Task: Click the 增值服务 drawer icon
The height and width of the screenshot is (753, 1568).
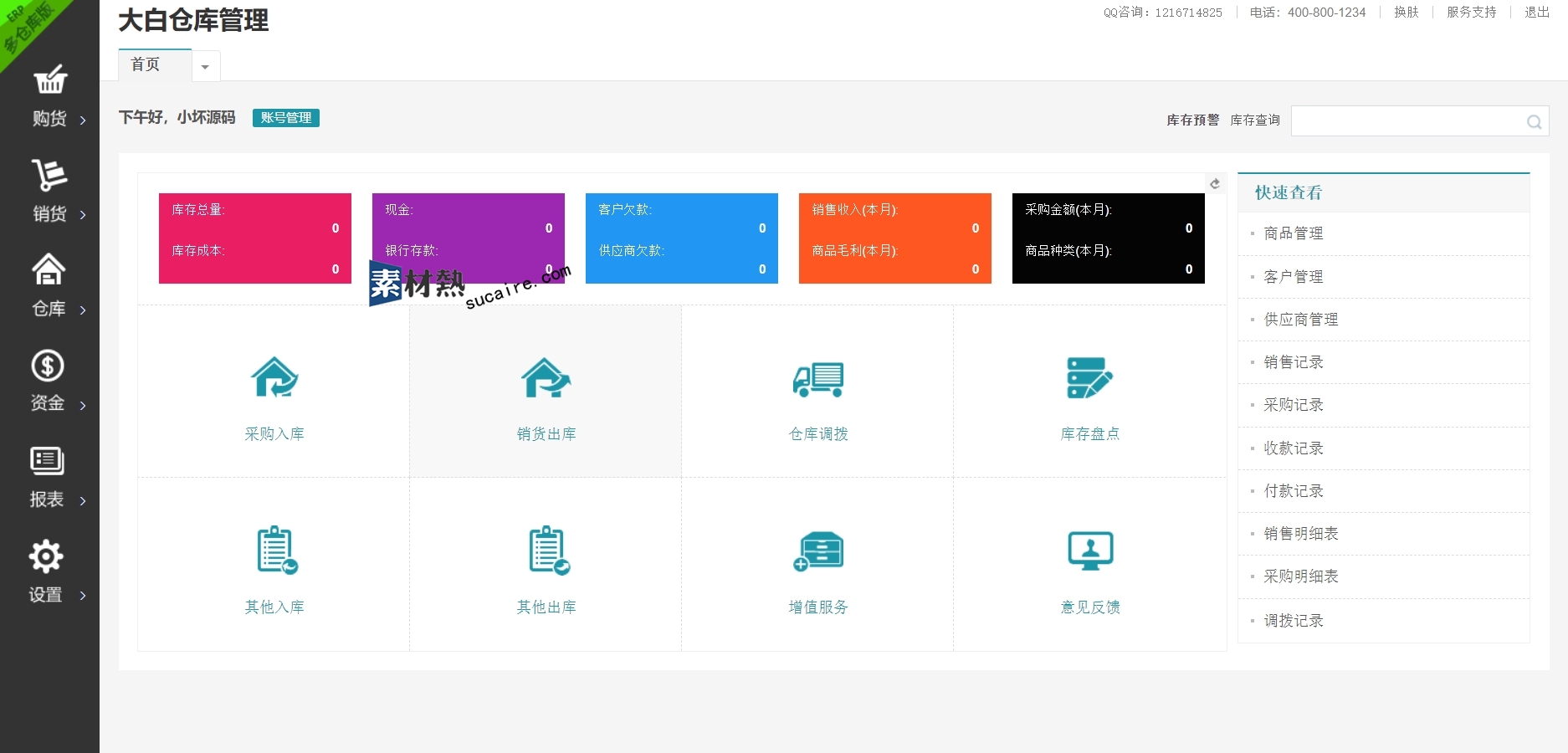Action: point(818,551)
